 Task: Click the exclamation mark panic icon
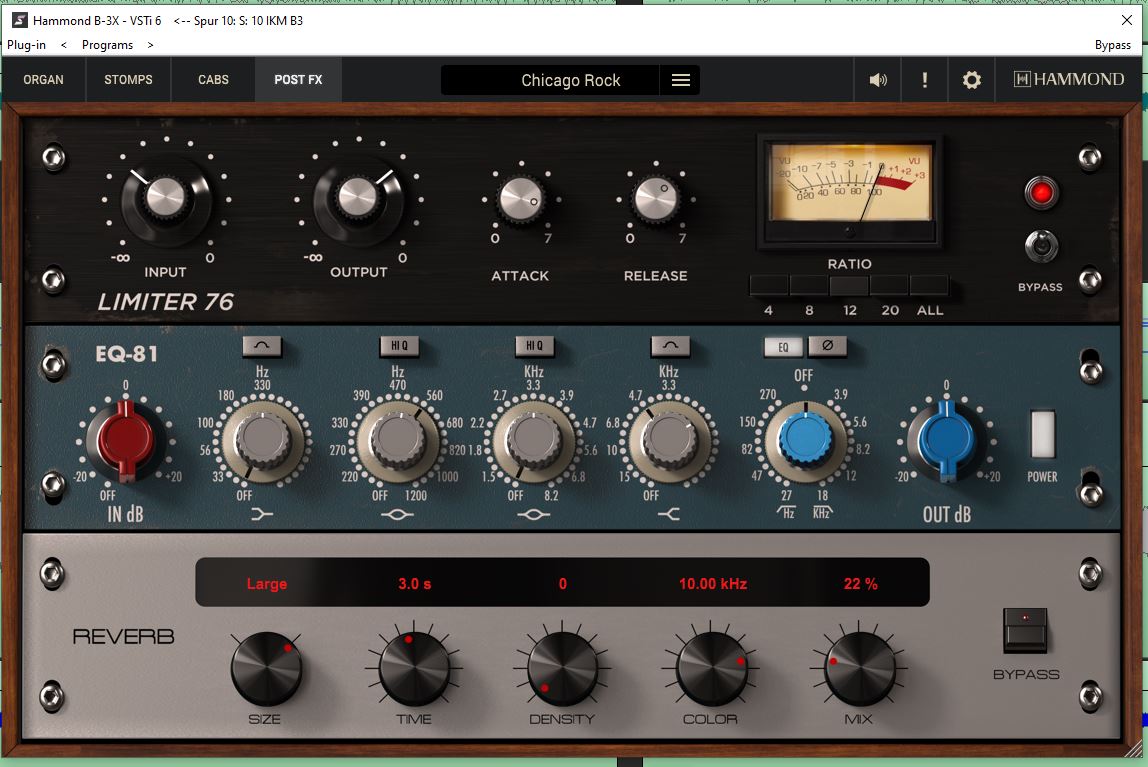pyautogui.click(x=925, y=80)
